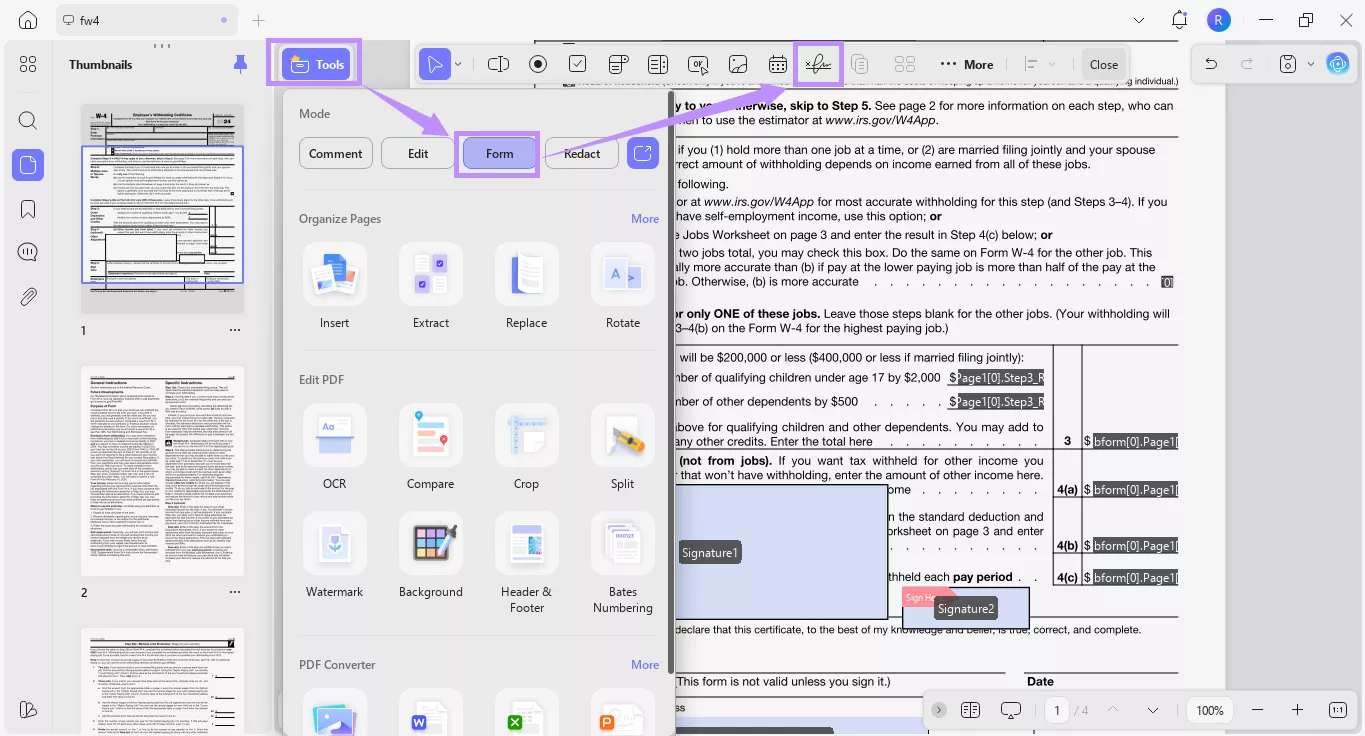Select the form text field tool
This screenshot has height=736, width=1365.
click(x=497, y=63)
